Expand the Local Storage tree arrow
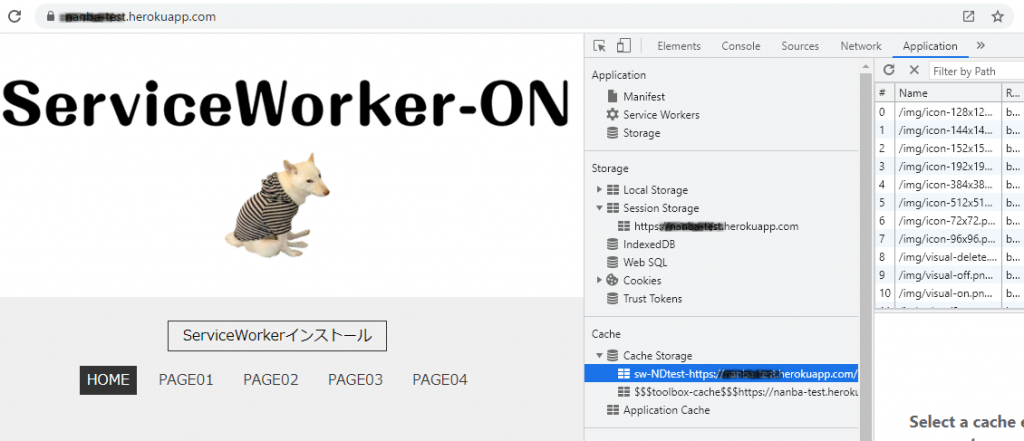 [x=600, y=190]
